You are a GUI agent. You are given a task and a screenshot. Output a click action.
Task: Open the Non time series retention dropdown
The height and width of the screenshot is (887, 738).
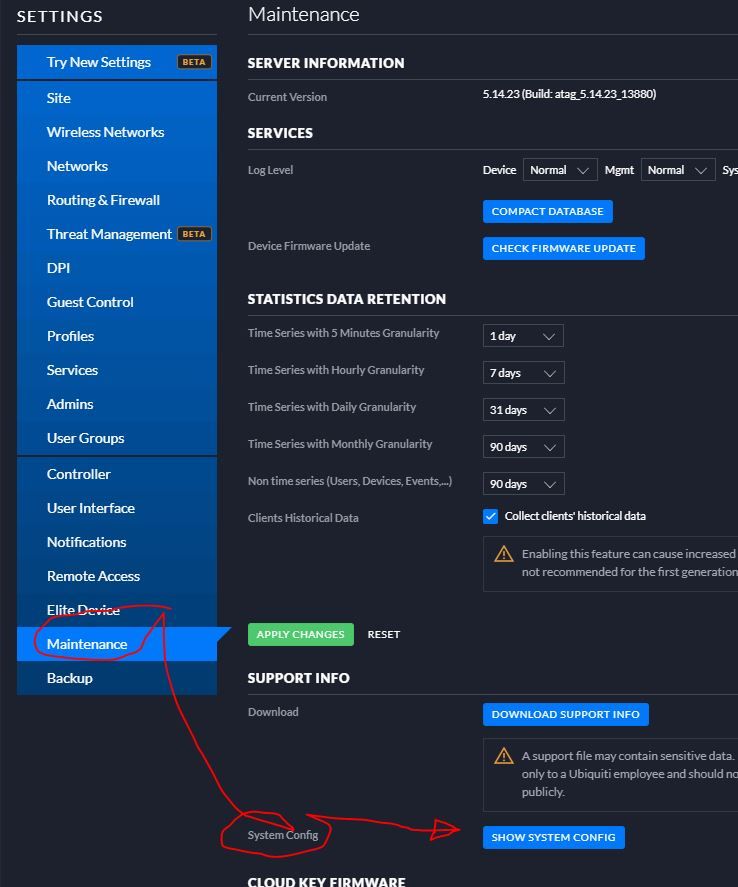tap(523, 484)
